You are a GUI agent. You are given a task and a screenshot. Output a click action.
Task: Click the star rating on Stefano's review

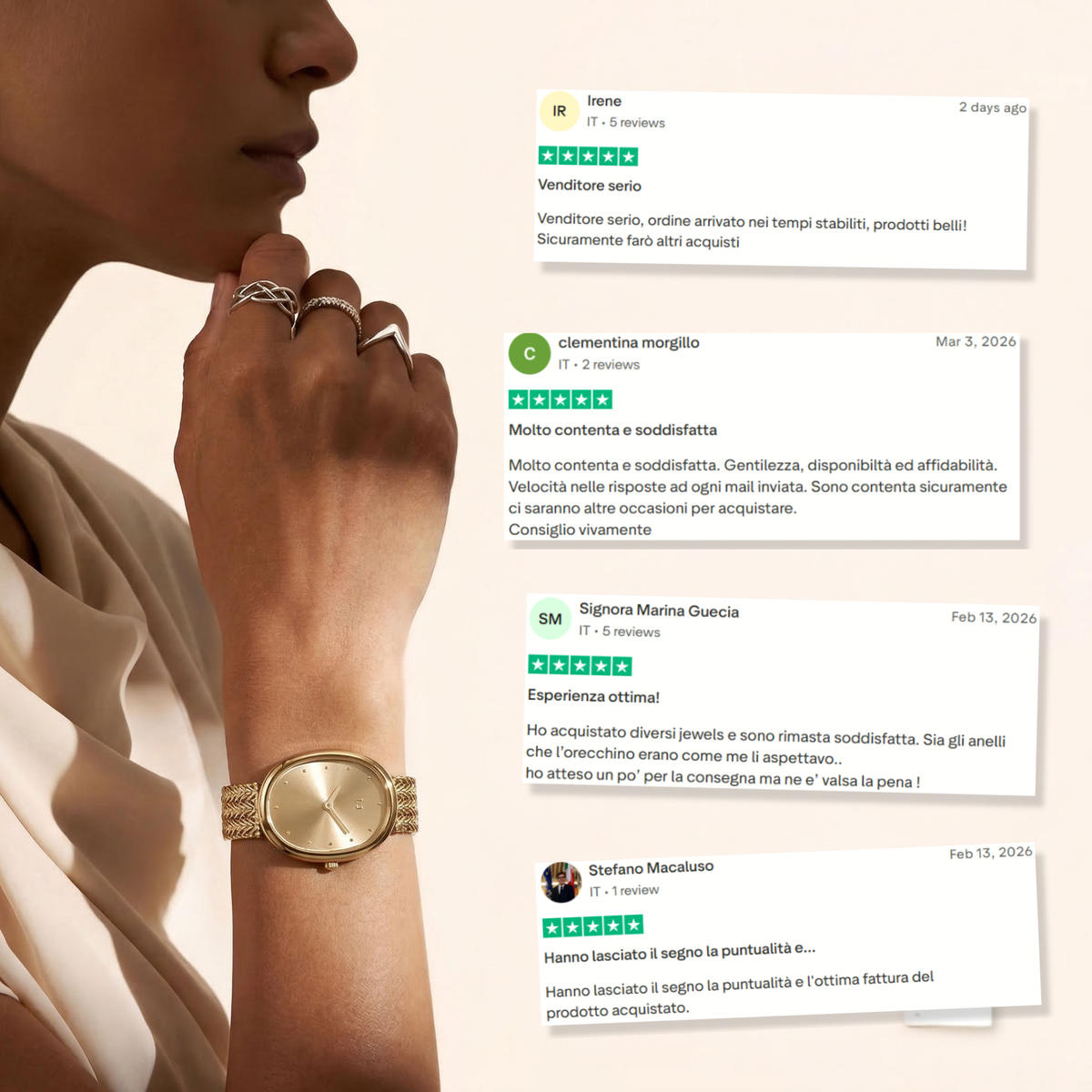(x=592, y=926)
